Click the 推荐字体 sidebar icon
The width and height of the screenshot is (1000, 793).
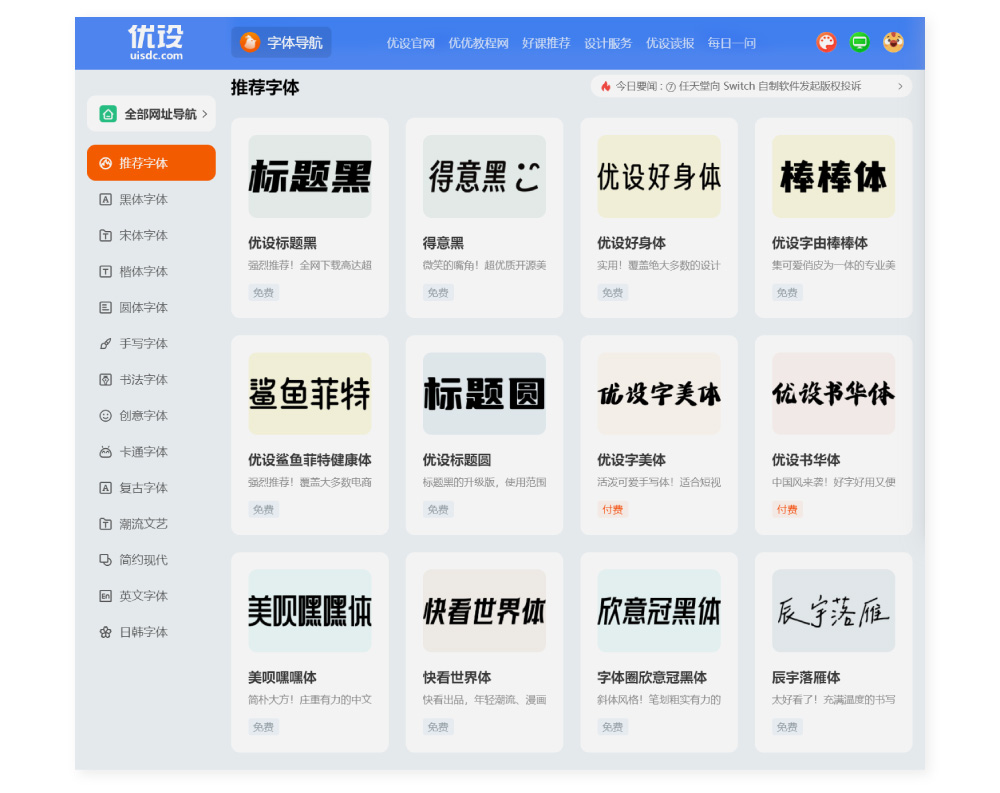105,163
